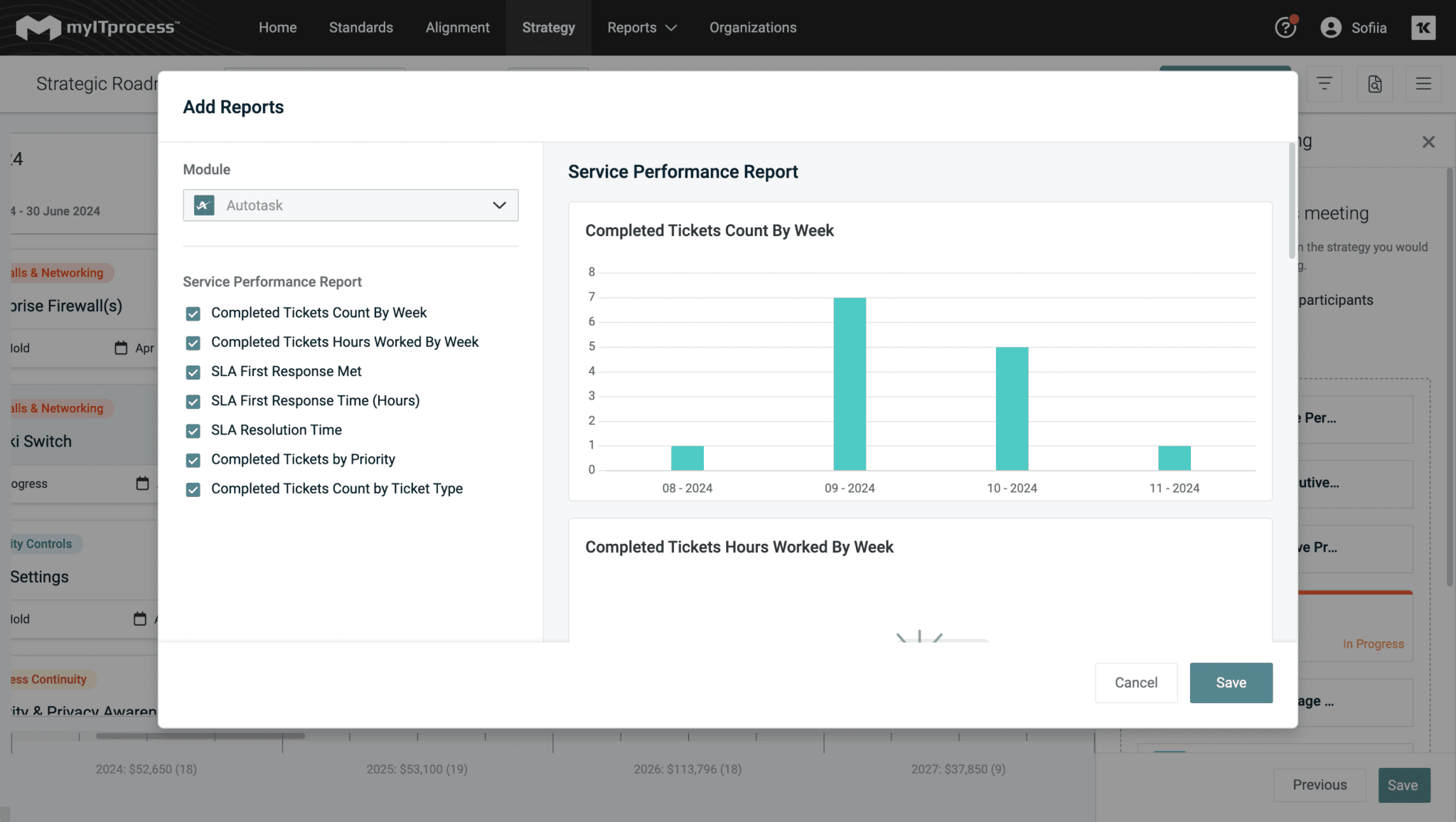This screenshot has width=1456, height=822.
Task: Click the Cancel button
Action: [x=1135, y=683]
